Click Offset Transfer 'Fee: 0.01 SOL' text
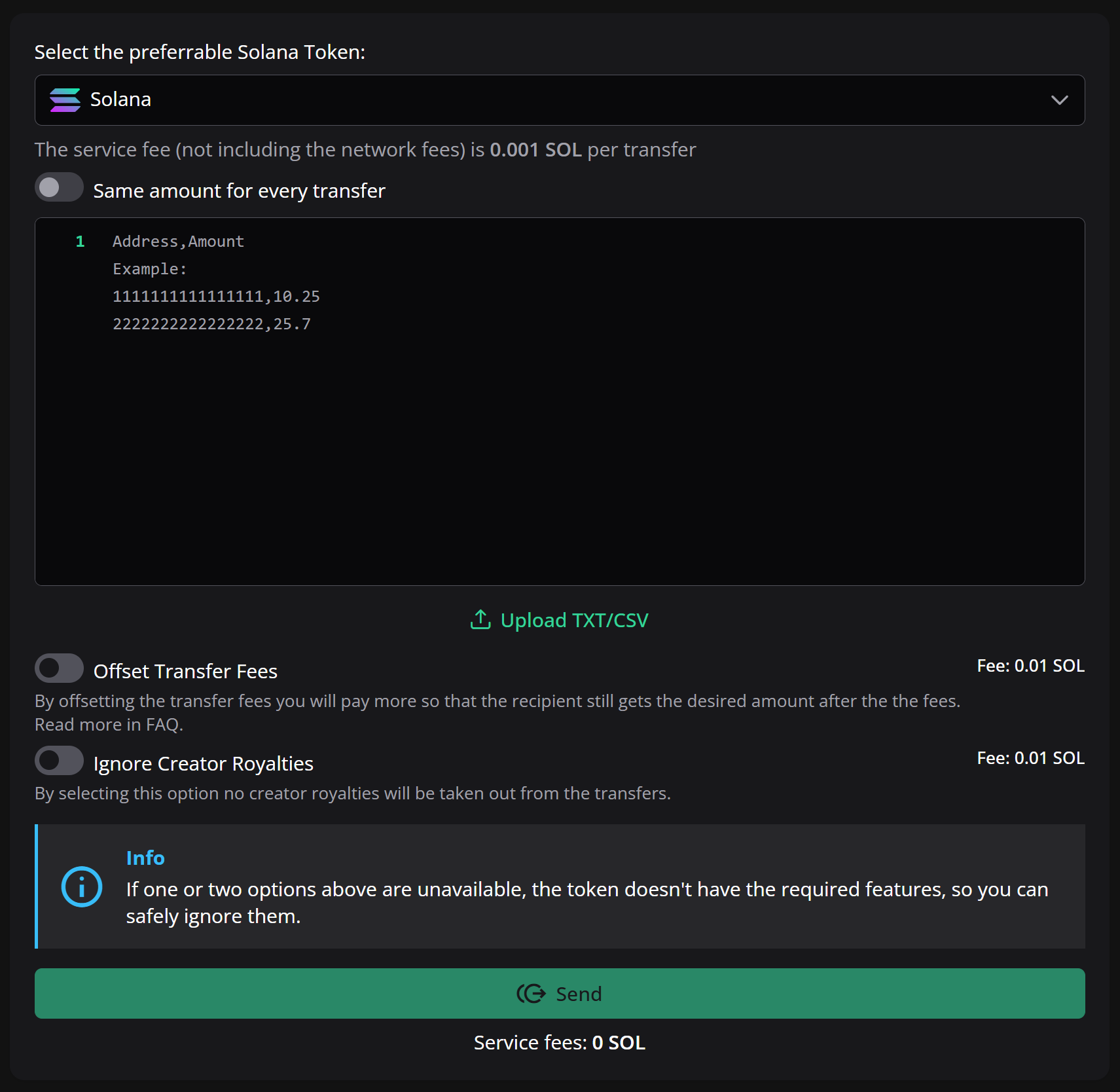This screenshot has width=1120, height=1092. [1030, 666]
